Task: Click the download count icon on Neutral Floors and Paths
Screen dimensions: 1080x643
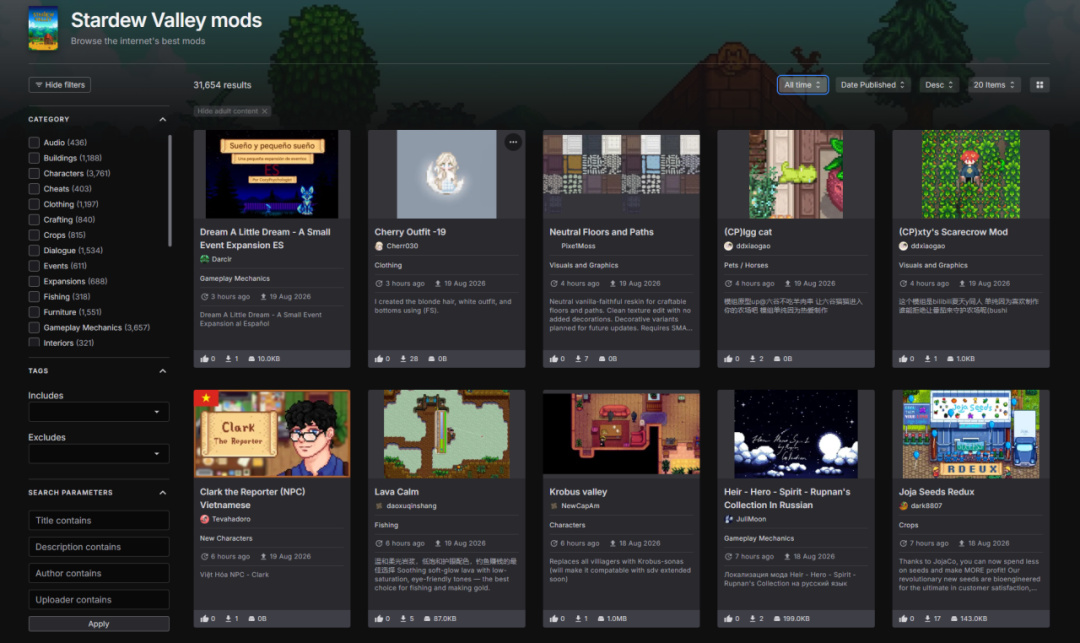Action: 578,359
